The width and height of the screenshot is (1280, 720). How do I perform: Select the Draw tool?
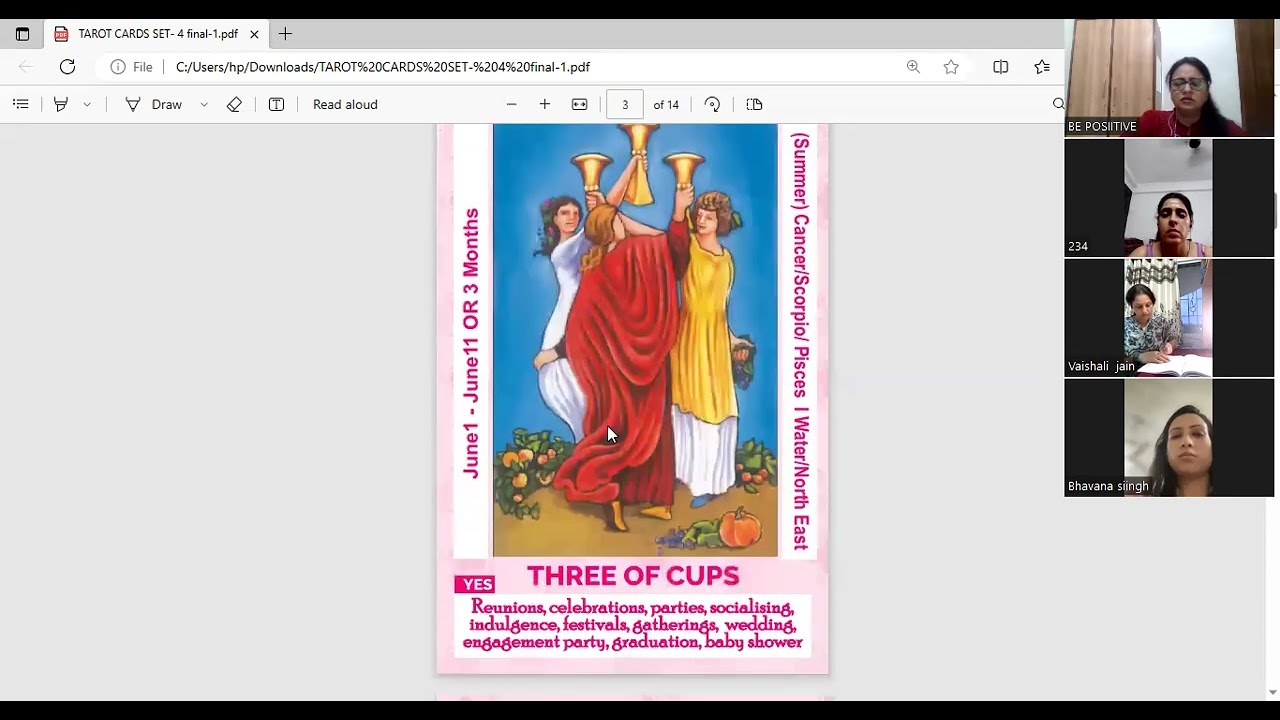(x=153, y=104)
